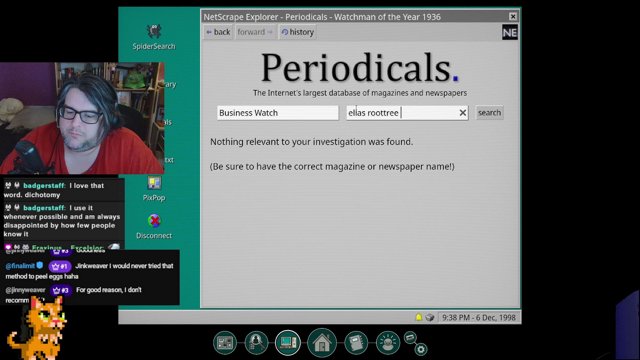Image resolution: width=640 pixels, height=360 pixels.
Task: Click the Disconnect desktop icon
Action: pos(154,227)
